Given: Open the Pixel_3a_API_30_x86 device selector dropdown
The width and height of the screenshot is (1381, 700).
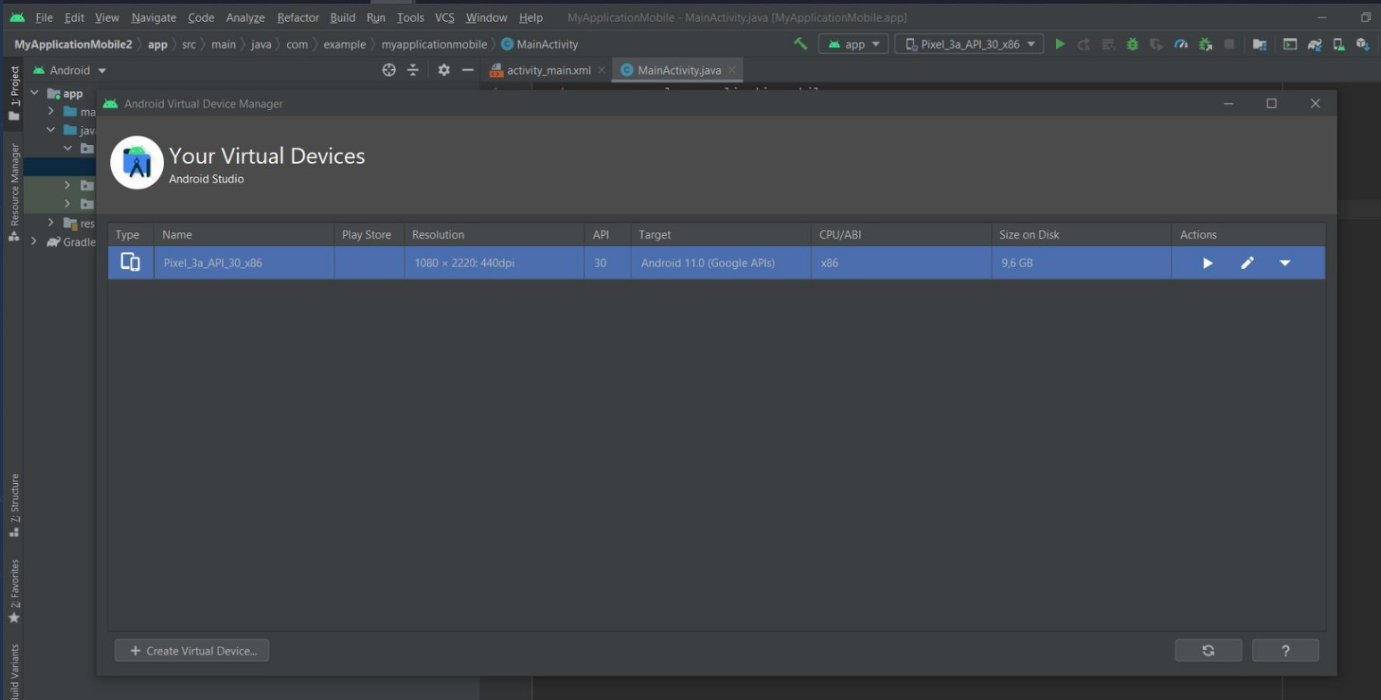Looking at the screenshot, I should (x=969, y=44).
